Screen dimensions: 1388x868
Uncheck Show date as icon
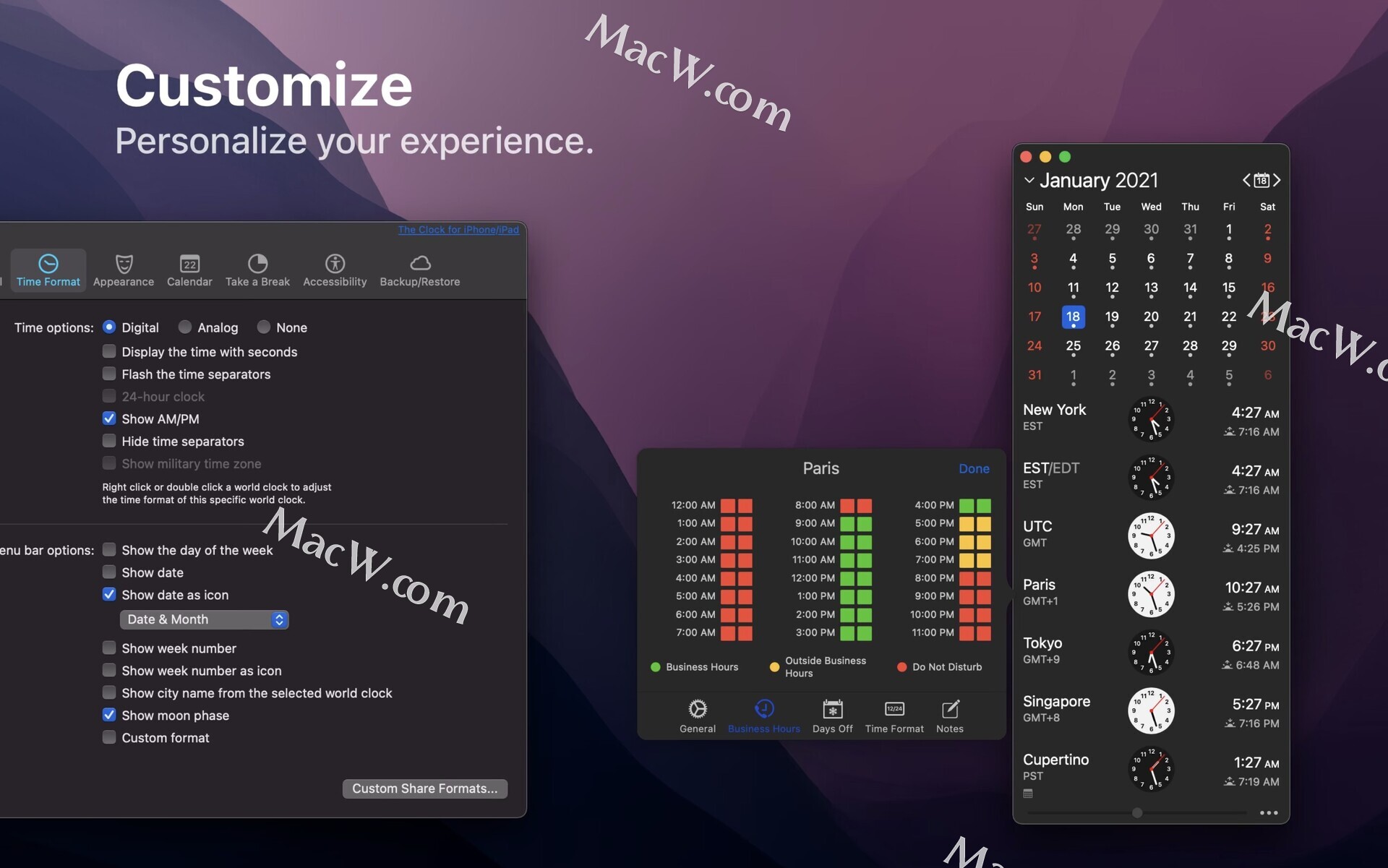pyautogui.click(x=109, y=595)
